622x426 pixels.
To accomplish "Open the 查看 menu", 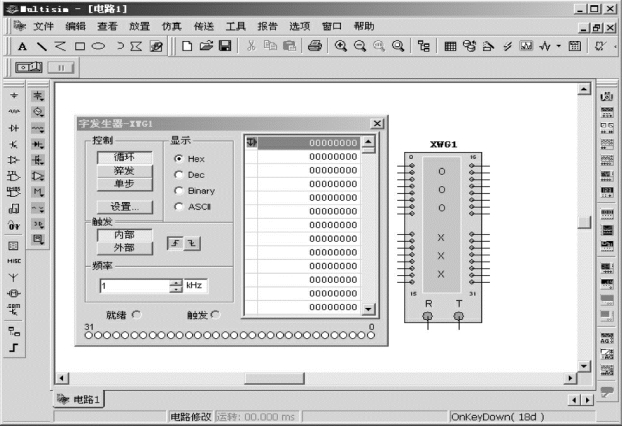I will coord(108,26).
